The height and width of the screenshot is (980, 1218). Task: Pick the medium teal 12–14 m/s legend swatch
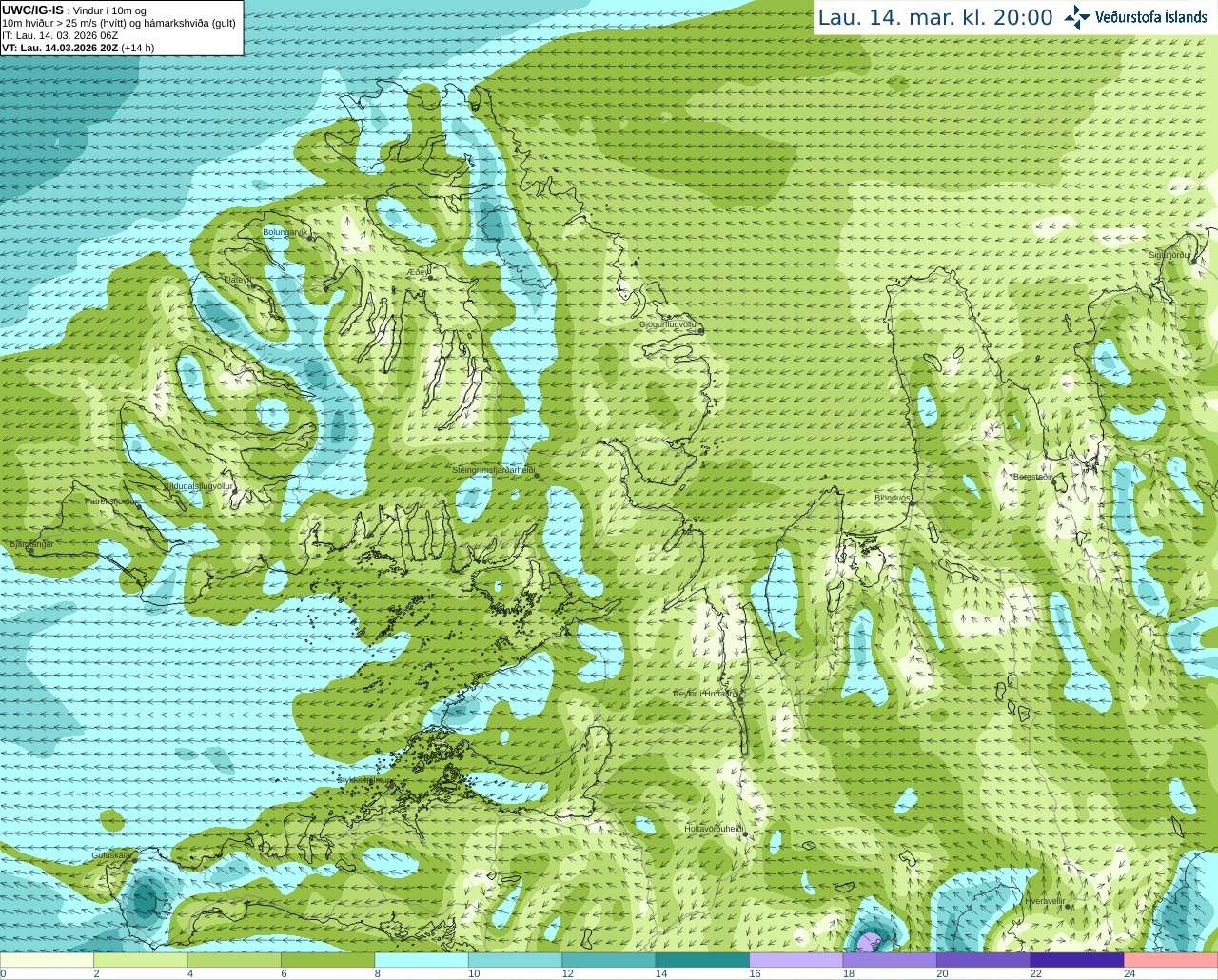click(x=610, y=960)
